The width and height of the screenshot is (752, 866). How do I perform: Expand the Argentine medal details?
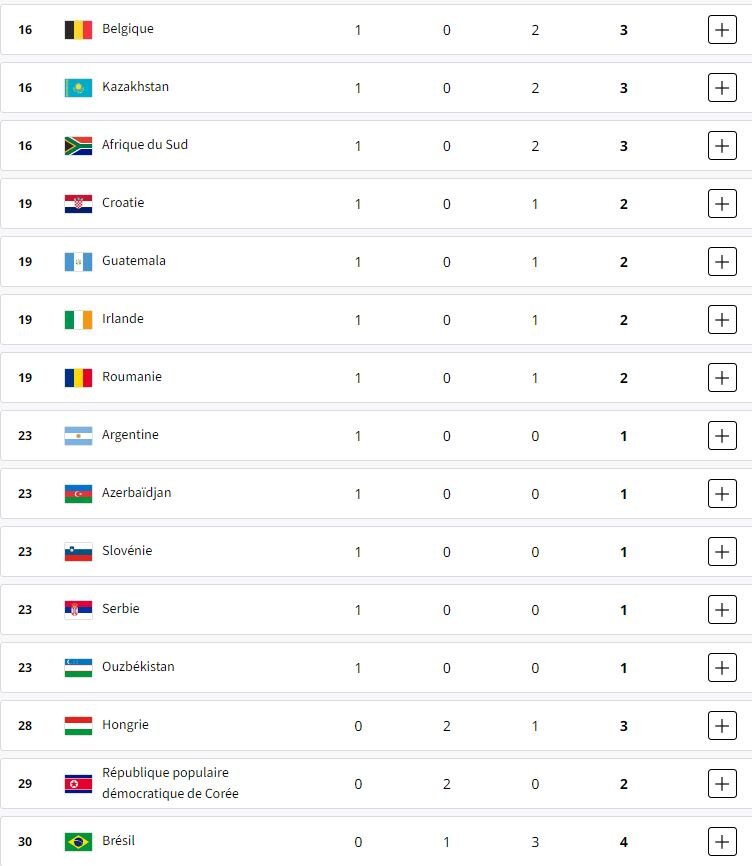click(721, 436)
